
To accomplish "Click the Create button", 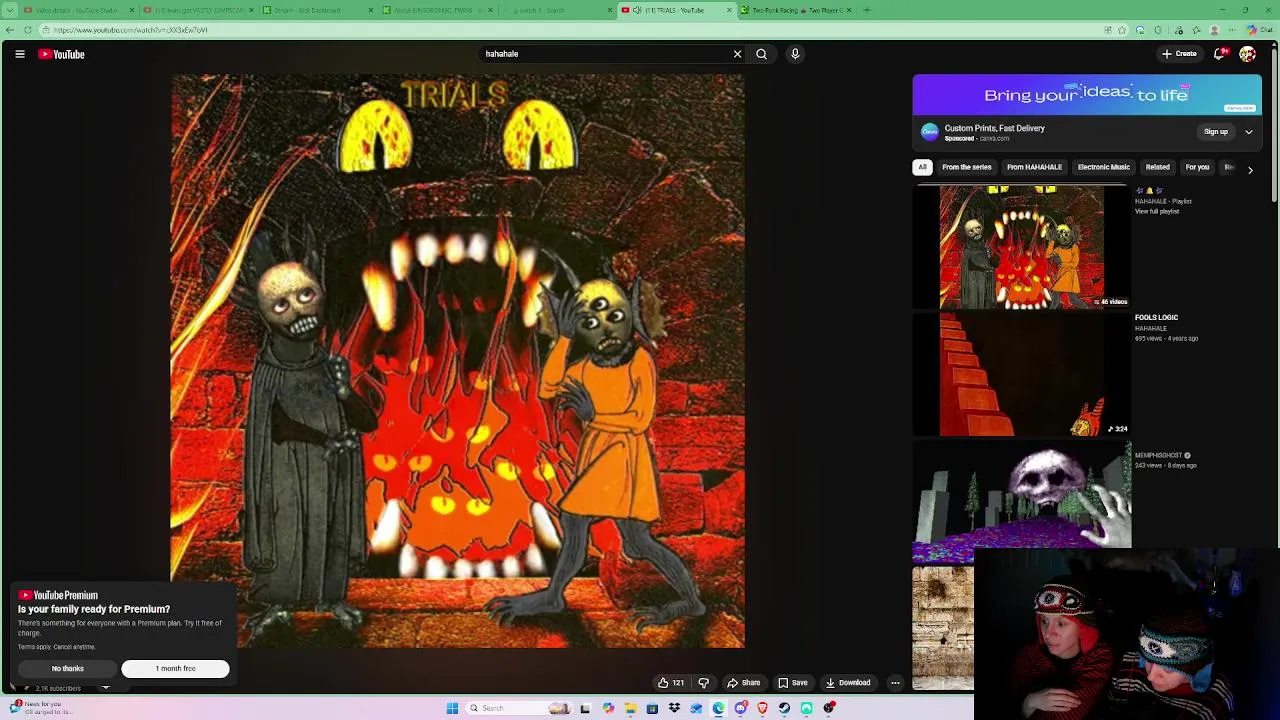I will pyautogui.click(x=1180, y=54).
